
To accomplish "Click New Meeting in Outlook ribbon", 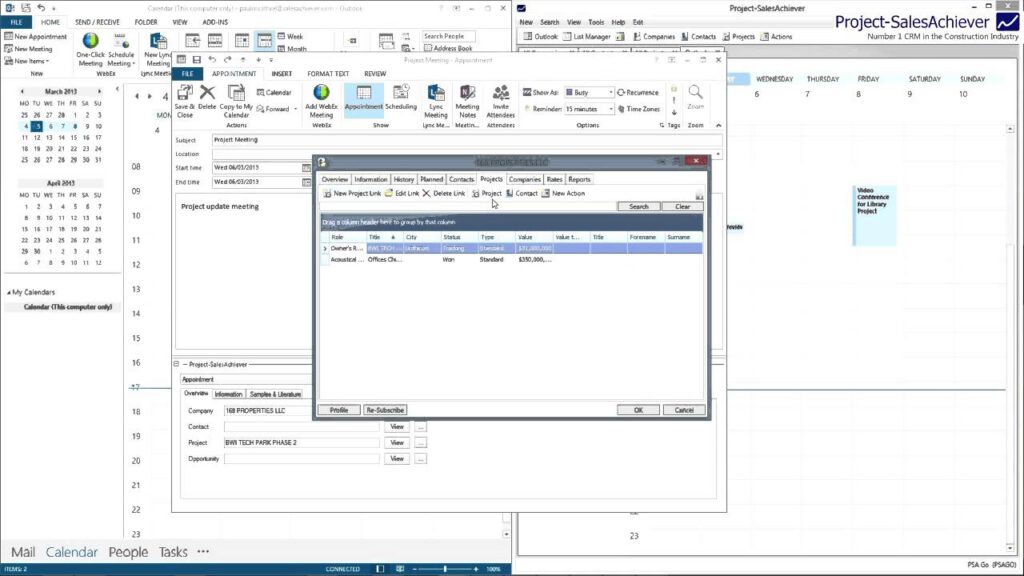I will point(28,49).
